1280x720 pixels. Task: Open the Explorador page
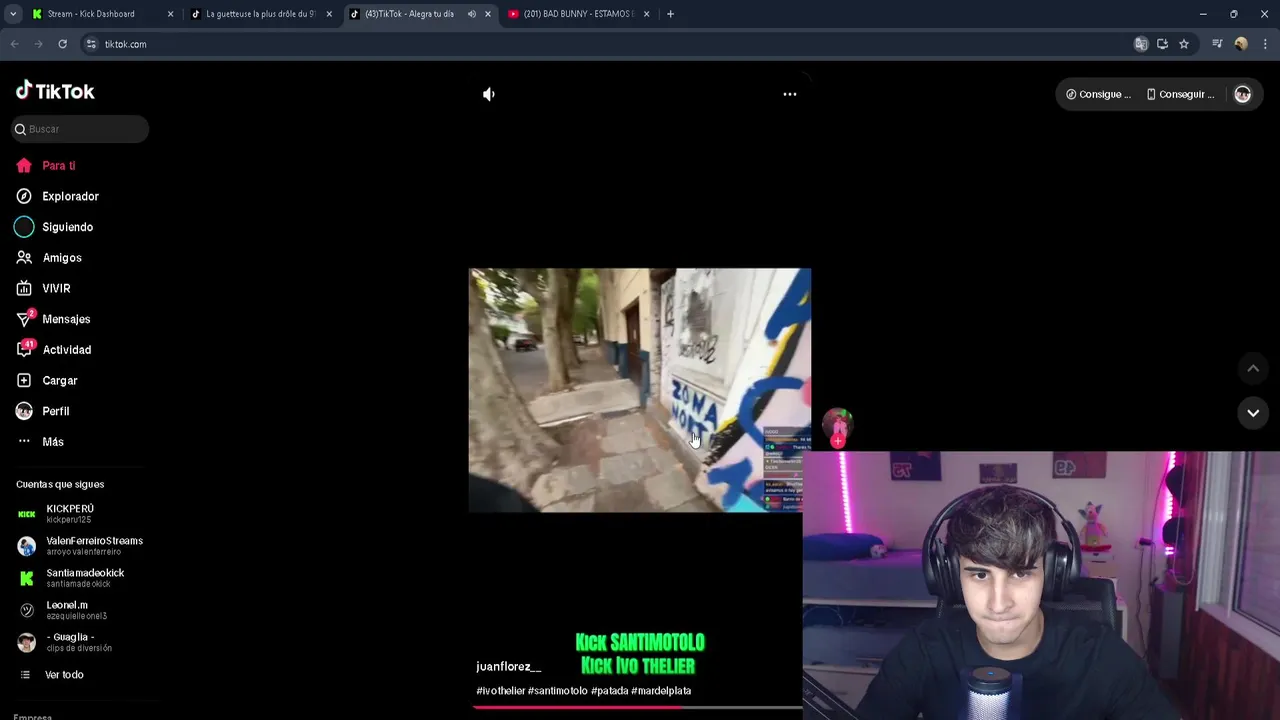(x=58, y=196)
